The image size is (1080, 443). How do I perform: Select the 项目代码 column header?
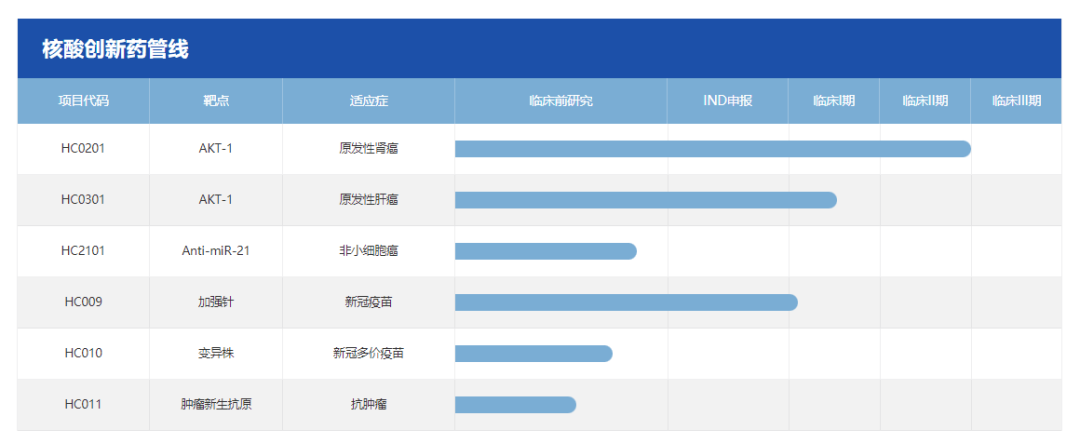coord(83,101)
